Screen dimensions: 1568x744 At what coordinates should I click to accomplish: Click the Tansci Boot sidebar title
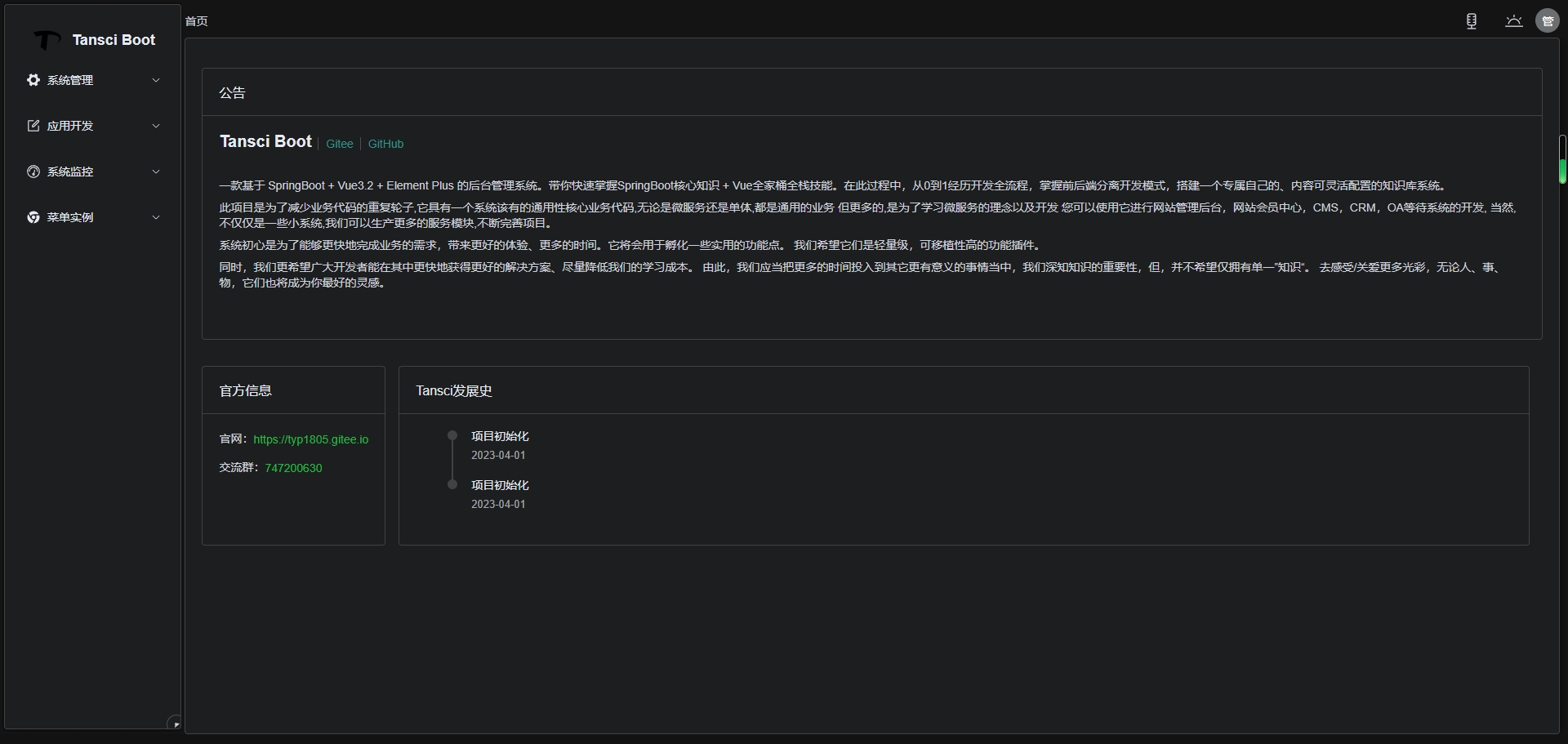tap(114, 40)
